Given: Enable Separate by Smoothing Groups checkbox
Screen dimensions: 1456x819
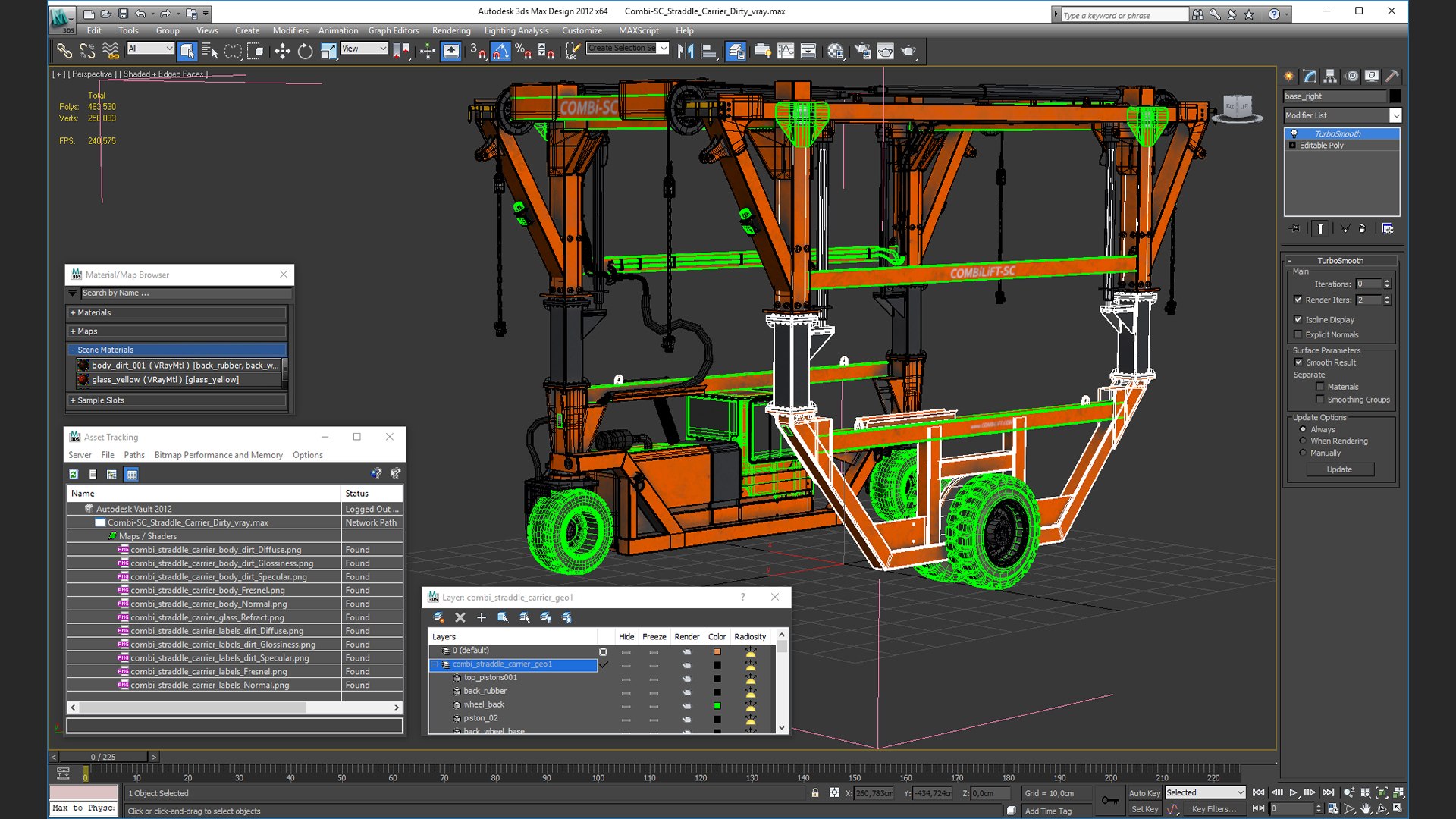Looking at the screenshot, I should click(x=1320, y=400).
